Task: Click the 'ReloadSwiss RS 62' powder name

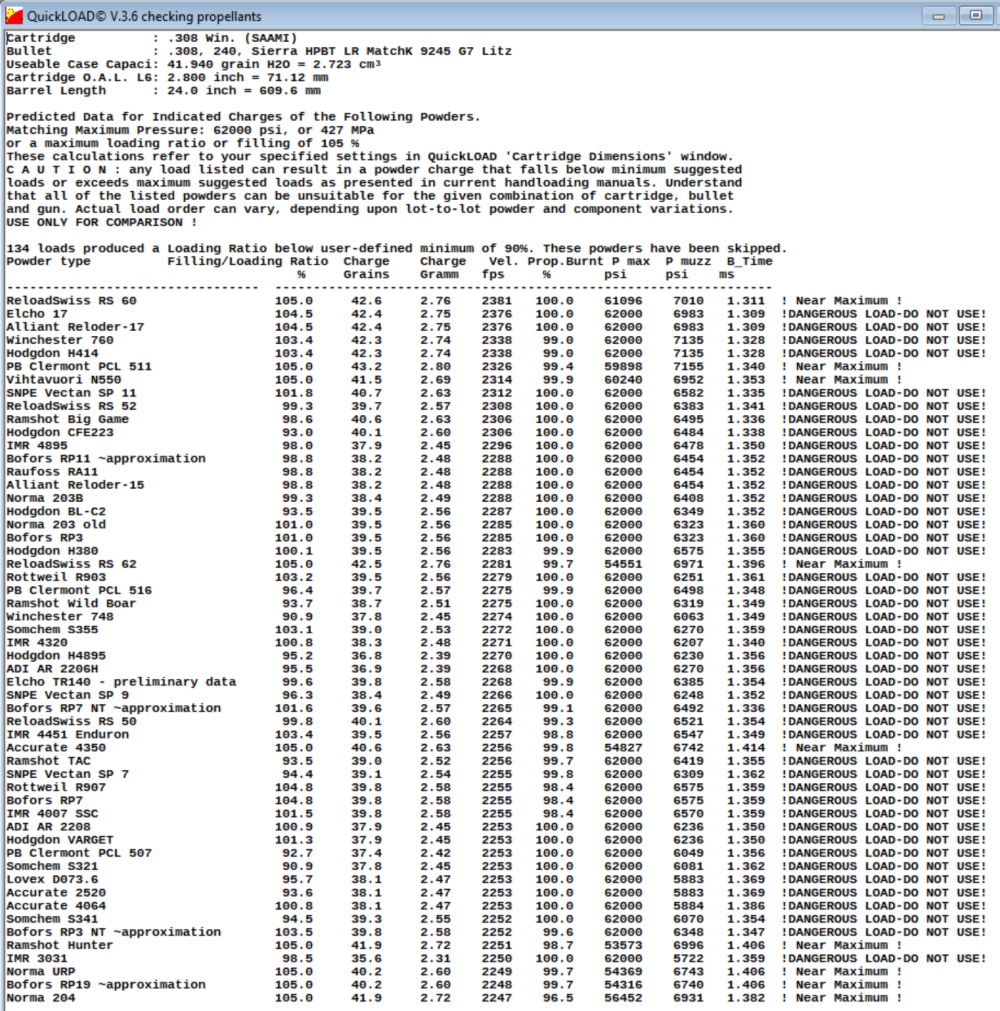Action: [72, 564]
